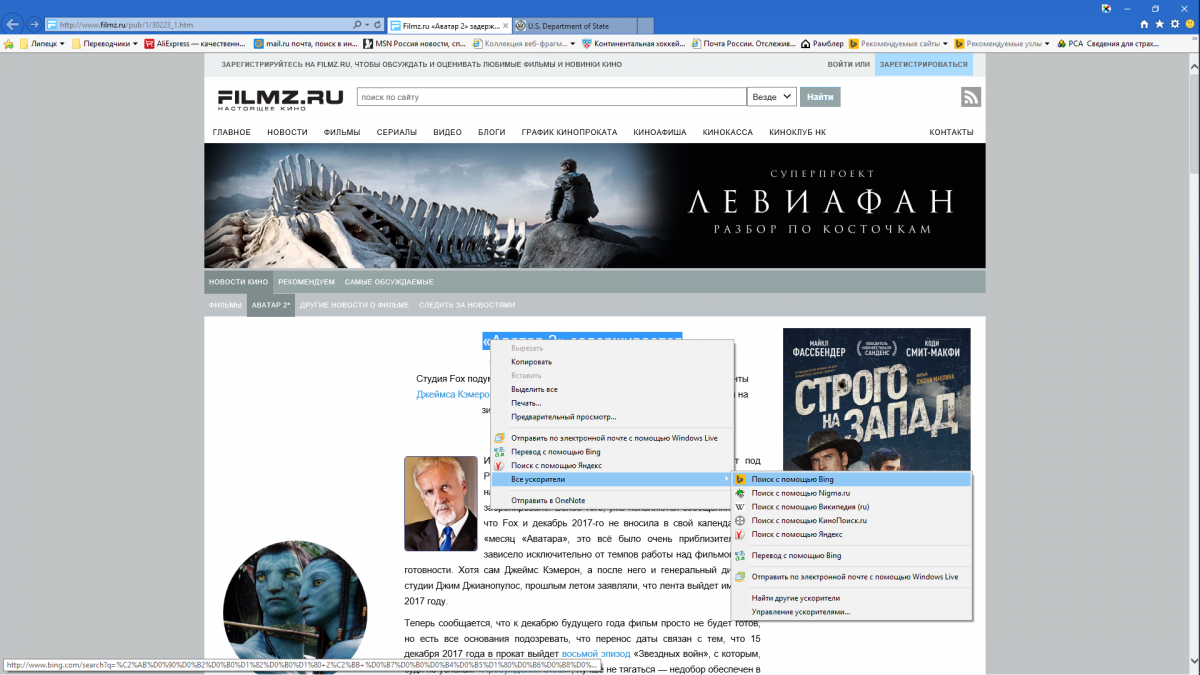Click the Найти search button
The width and height of the screenshot is (1200, 675).
(x=820, y=97)
